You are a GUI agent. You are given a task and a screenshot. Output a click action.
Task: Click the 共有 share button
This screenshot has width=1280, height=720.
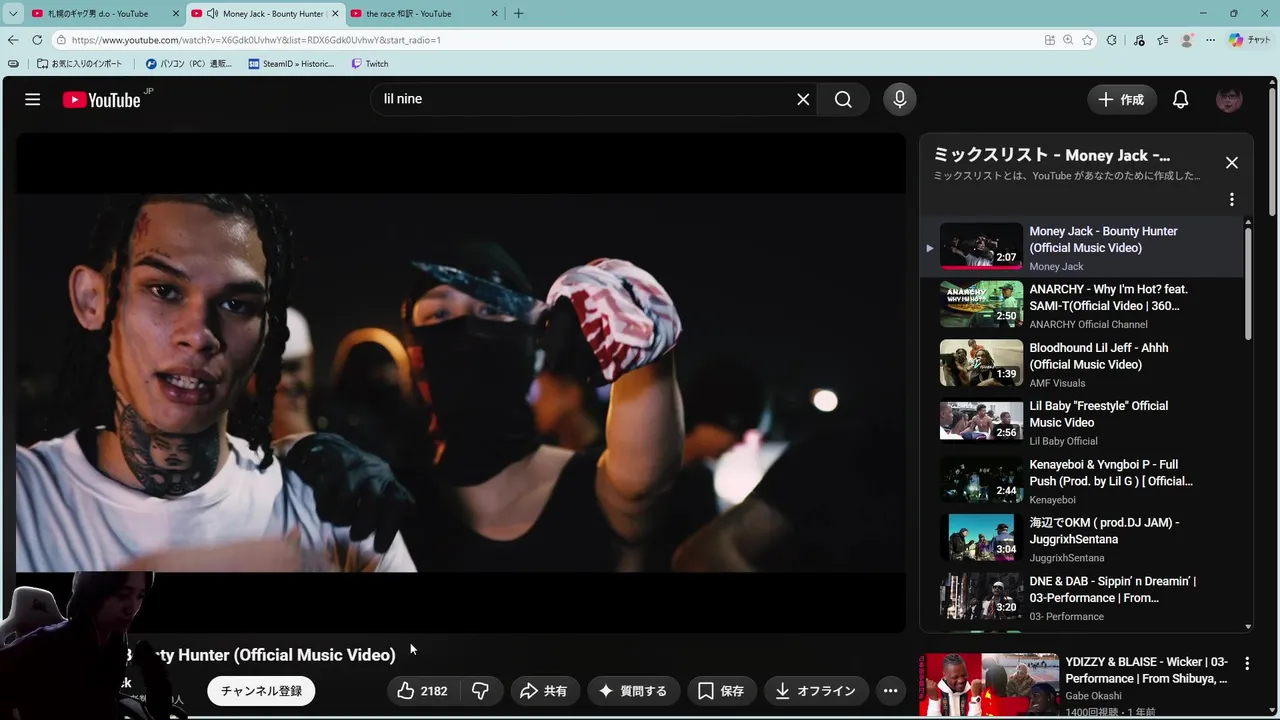(x=544, y=691)
